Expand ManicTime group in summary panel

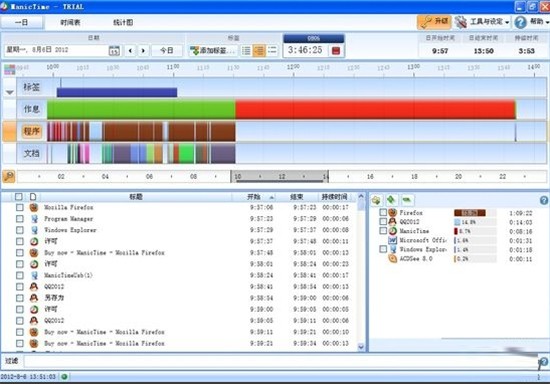[x=383, y=231]
